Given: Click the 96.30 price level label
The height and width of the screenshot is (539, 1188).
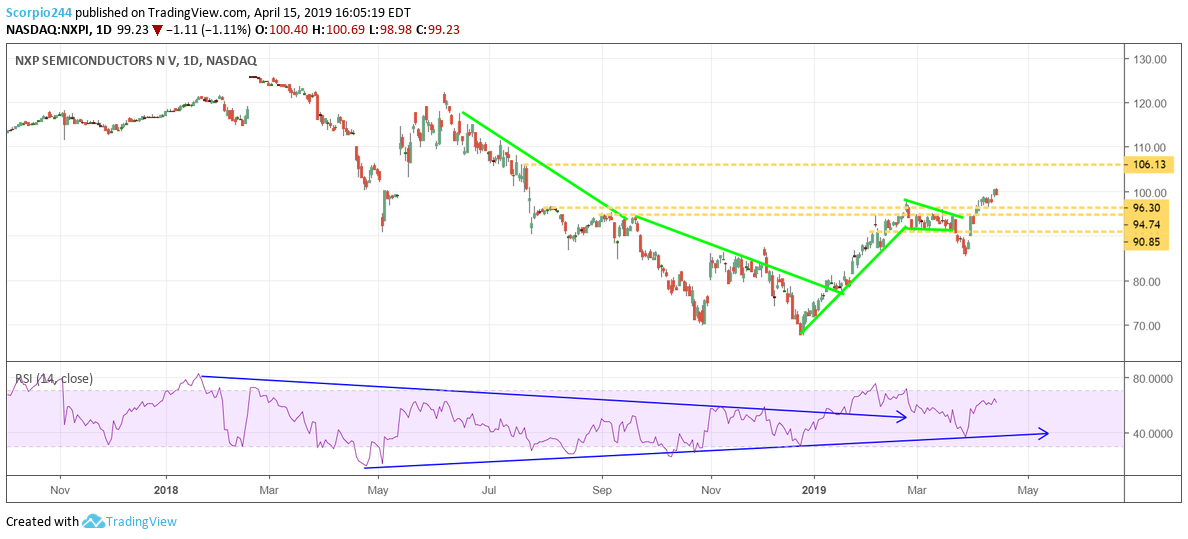Looking at the screenshot, I should [1149, 208].
